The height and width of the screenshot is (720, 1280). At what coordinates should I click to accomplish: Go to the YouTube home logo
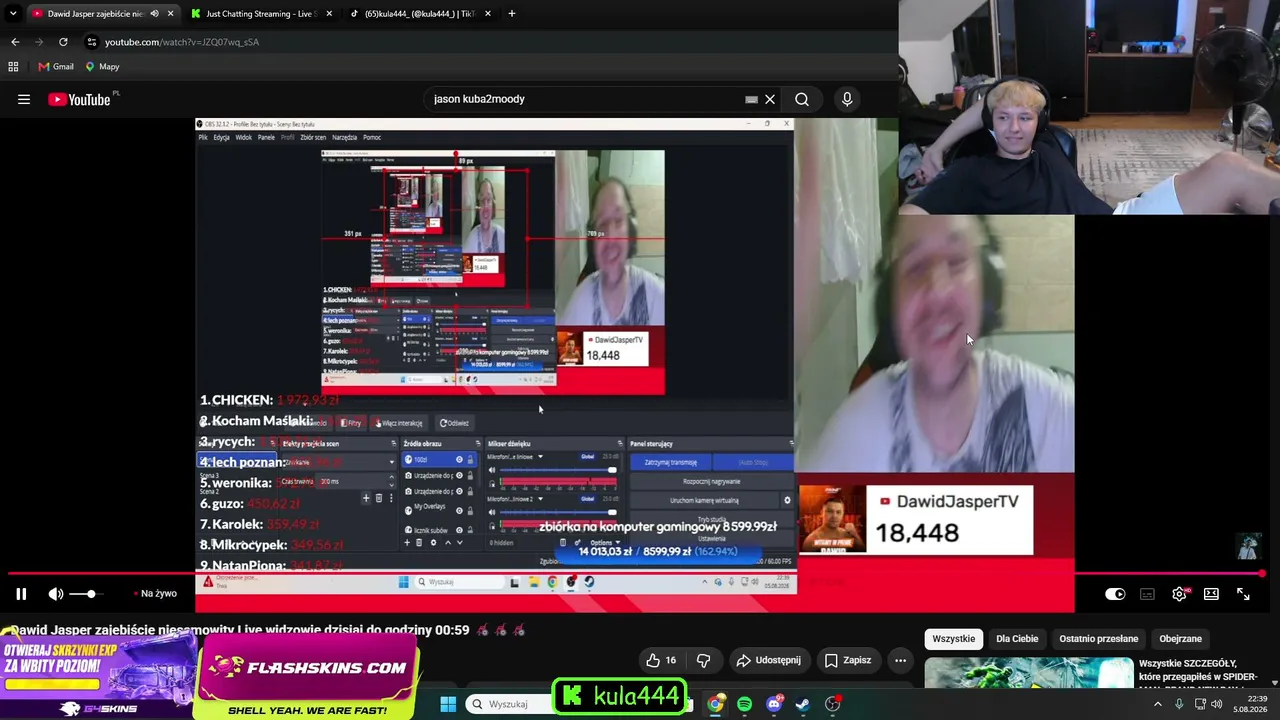point(79,99)
